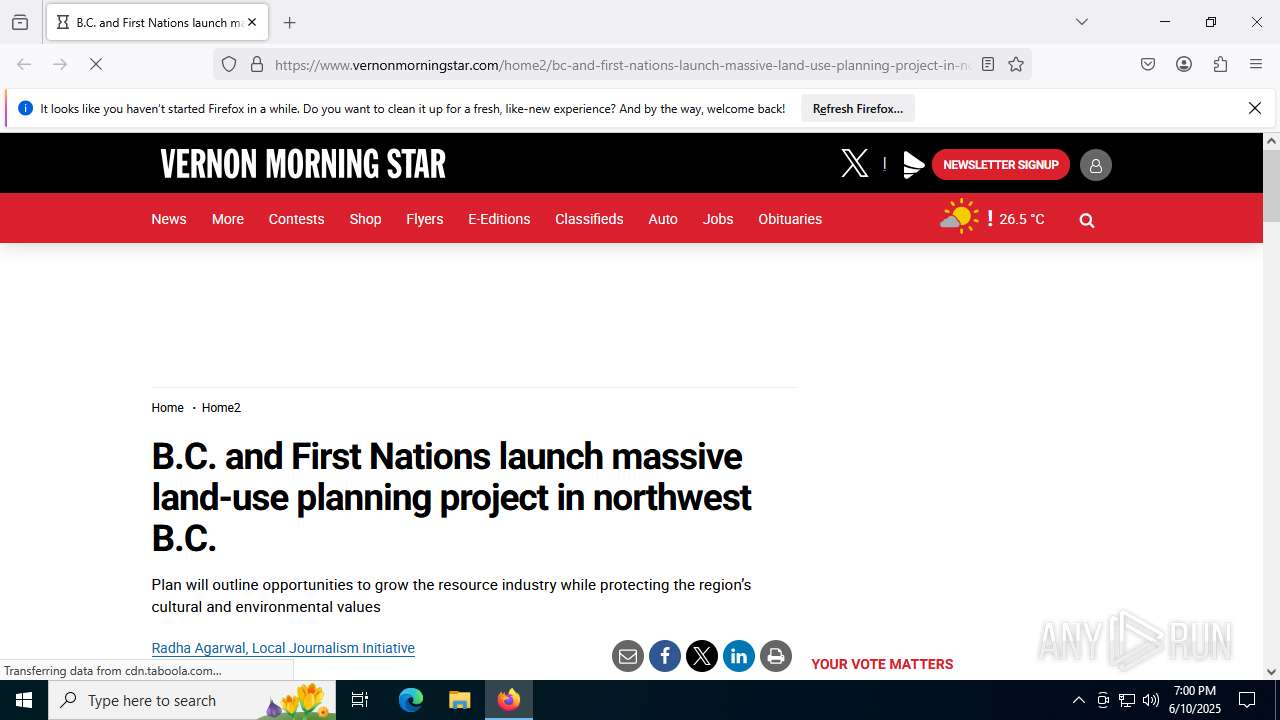This screenshot has width=1280, height=720.
Task: Dismiss the Firefox refresh notification bar
Action: [x=1255, y=108]
